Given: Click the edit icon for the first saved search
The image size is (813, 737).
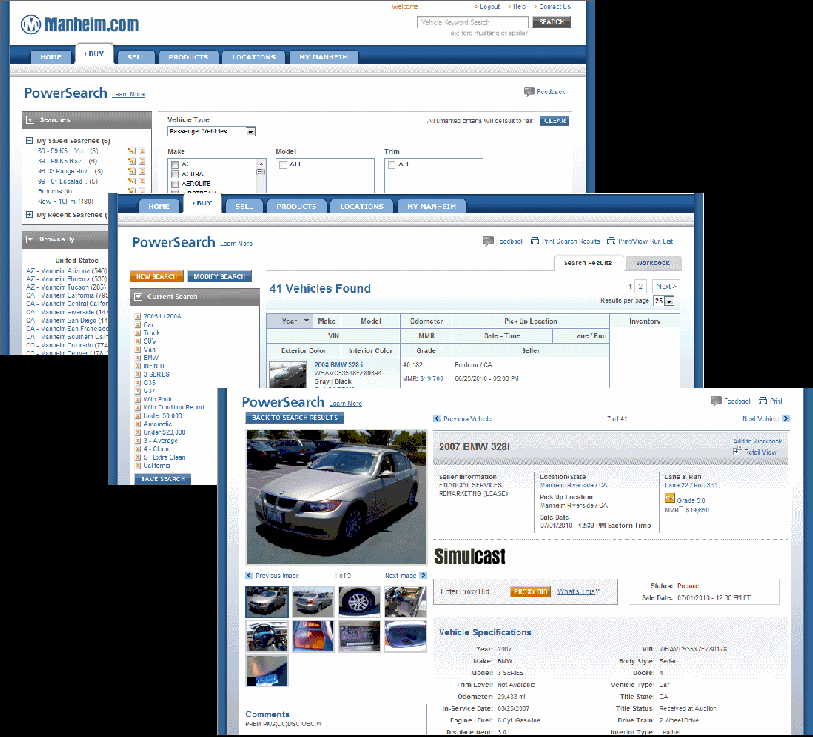Looking at the screenshot, I should tap(132, 151).
